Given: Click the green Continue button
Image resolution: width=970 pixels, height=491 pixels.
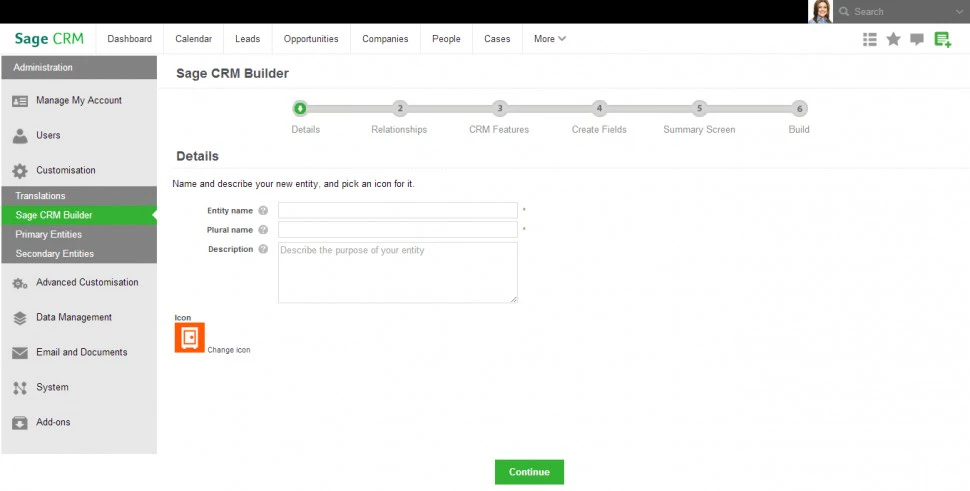Looking at the screenshot, I should pyautogui.click(x=529, y=472).
